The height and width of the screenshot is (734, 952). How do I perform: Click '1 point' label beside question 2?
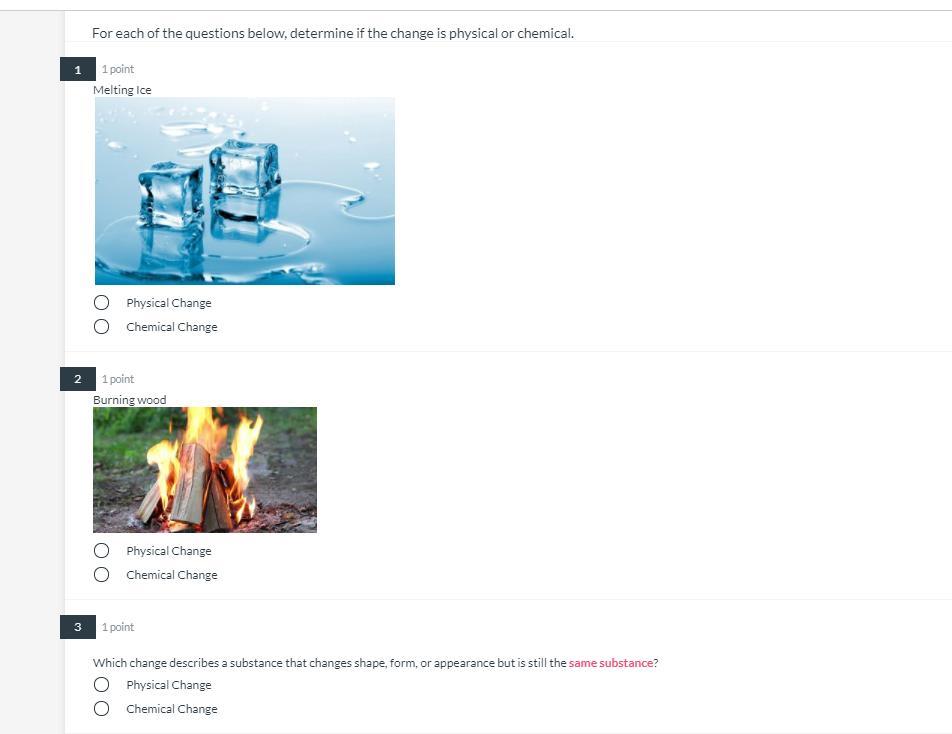(118, 379)
